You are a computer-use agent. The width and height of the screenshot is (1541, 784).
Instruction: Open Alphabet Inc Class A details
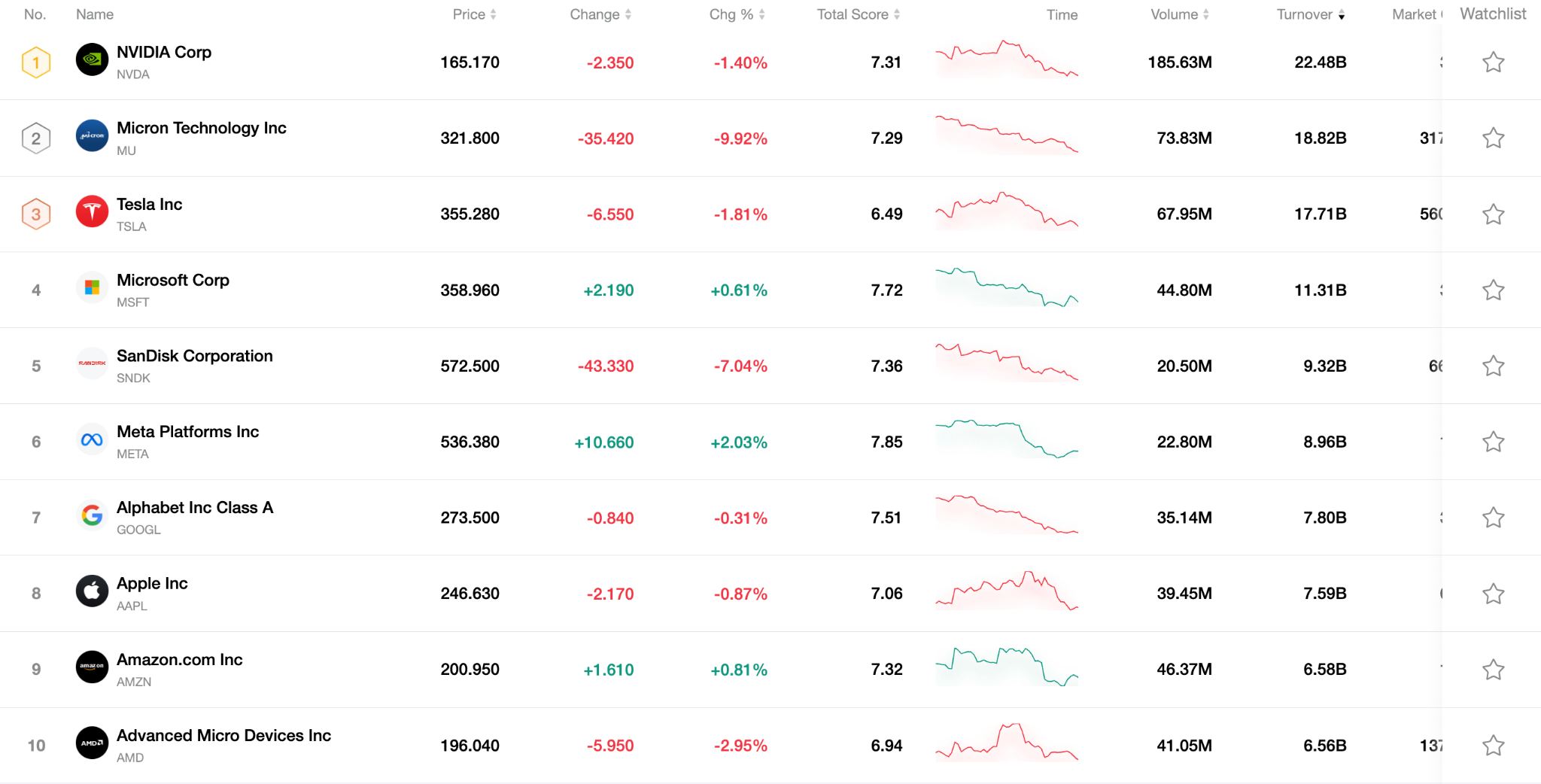coord(196,507)
